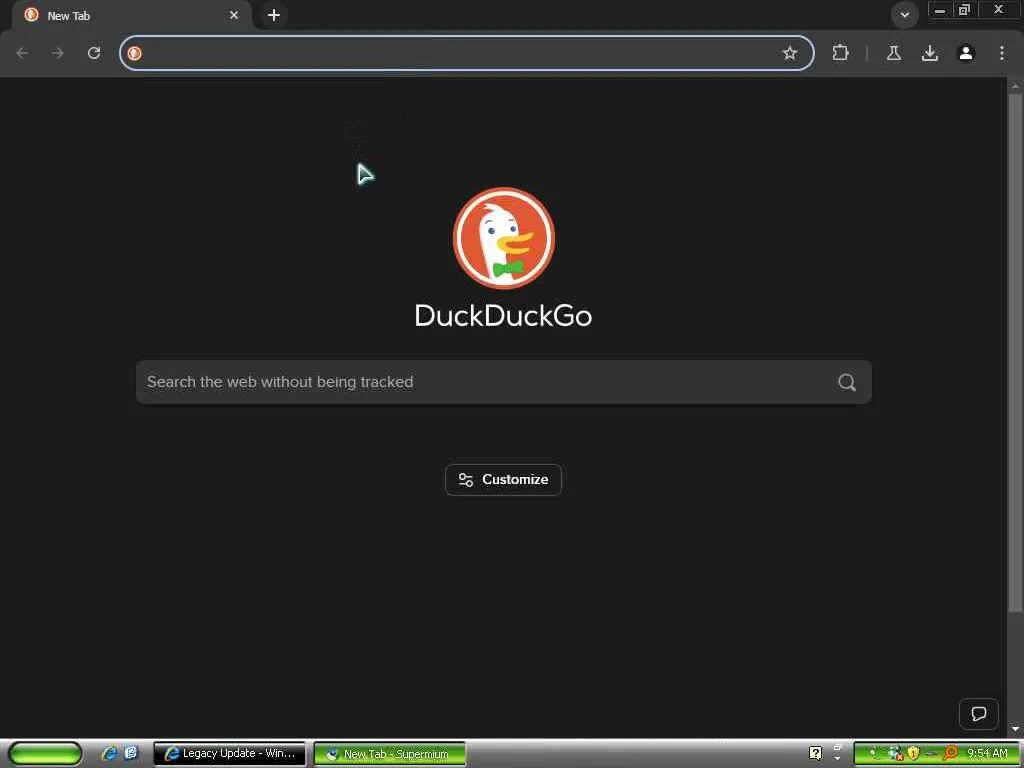Go back to the previous page
Viewport: 1024px width, 768px height.
tap(22, 54)
